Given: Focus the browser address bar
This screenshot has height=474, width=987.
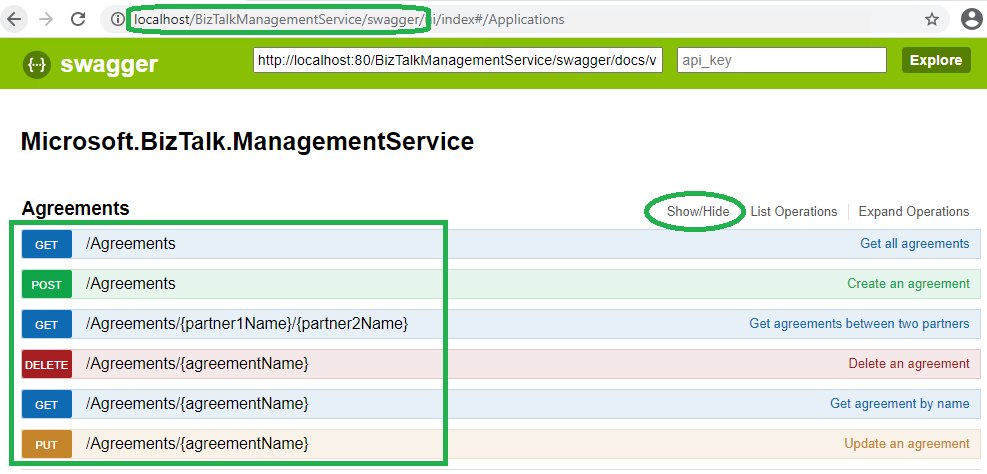Looking at the screenshot, I should (524, 20).
